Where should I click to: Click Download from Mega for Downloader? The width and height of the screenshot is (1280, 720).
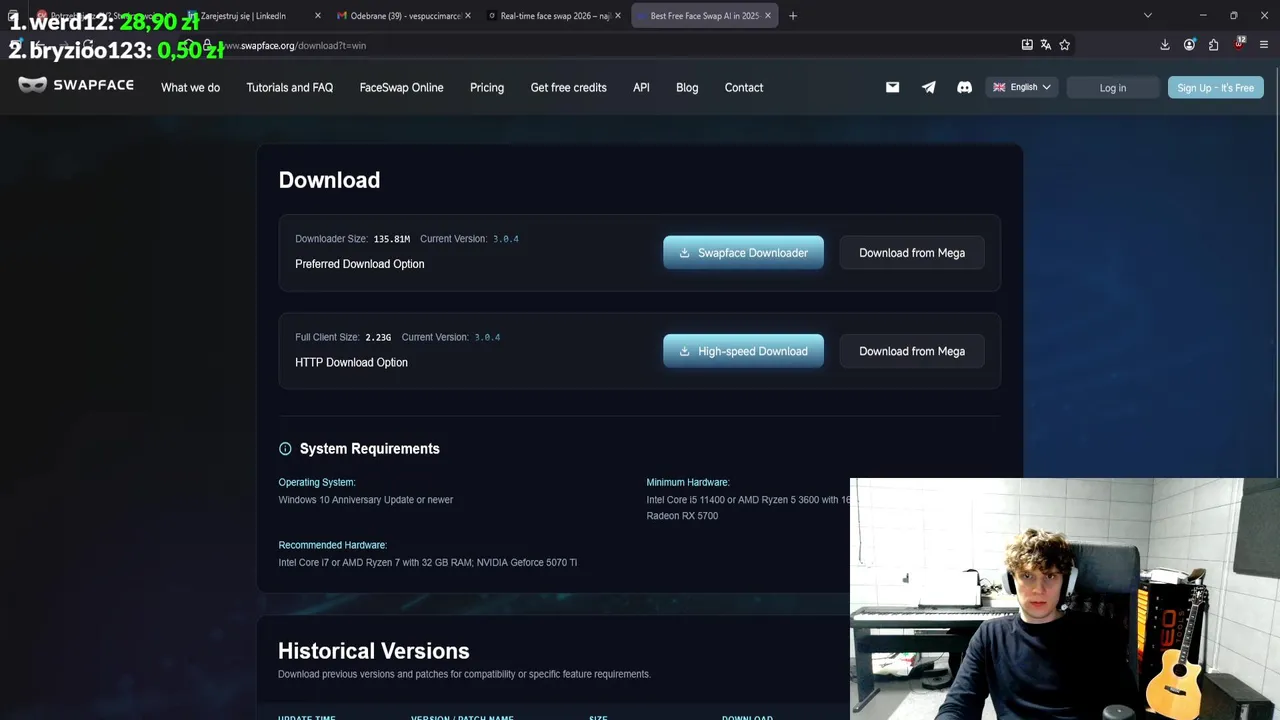tap(912, 253)
